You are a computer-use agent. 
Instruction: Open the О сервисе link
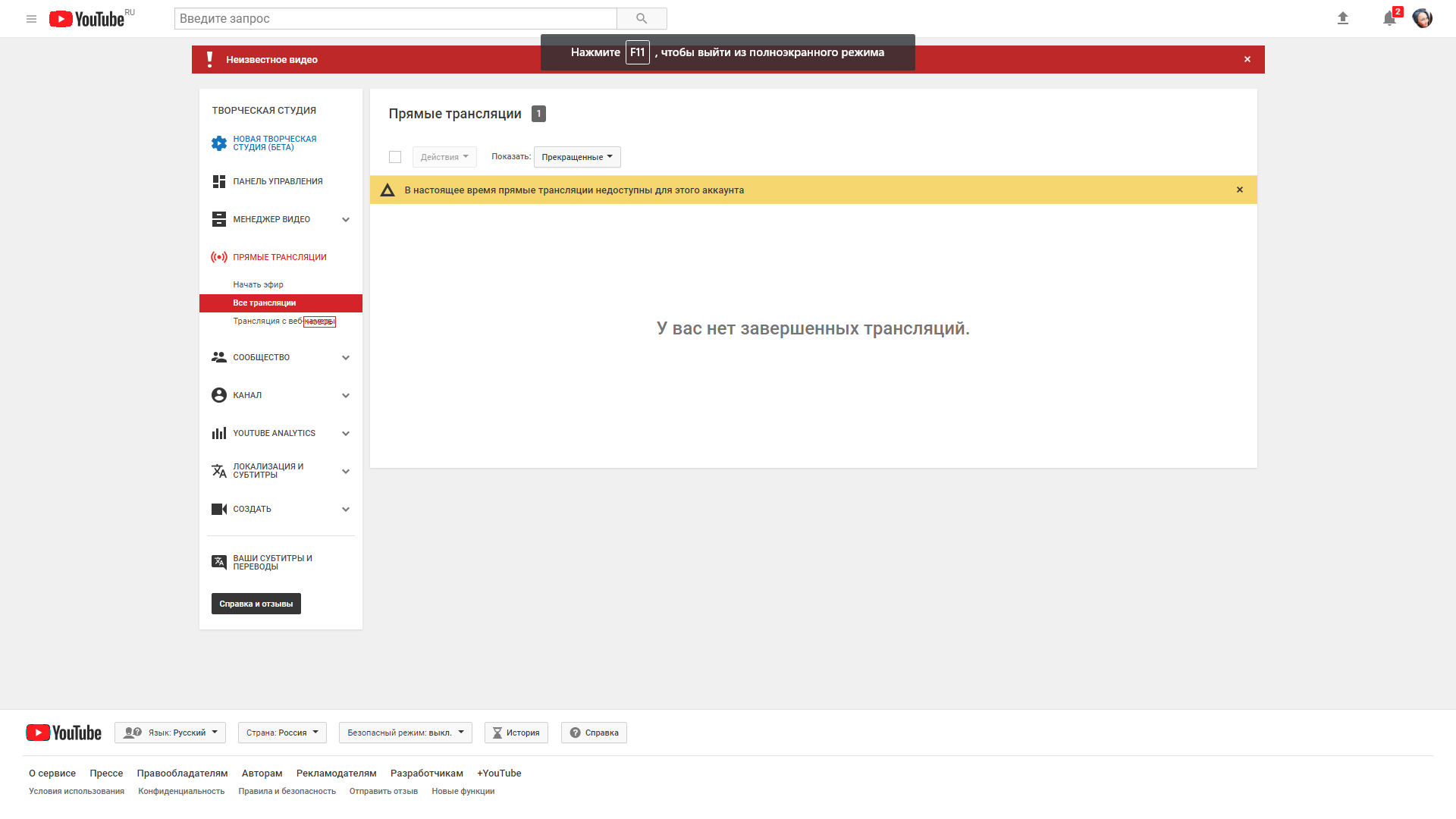(52, 773)
